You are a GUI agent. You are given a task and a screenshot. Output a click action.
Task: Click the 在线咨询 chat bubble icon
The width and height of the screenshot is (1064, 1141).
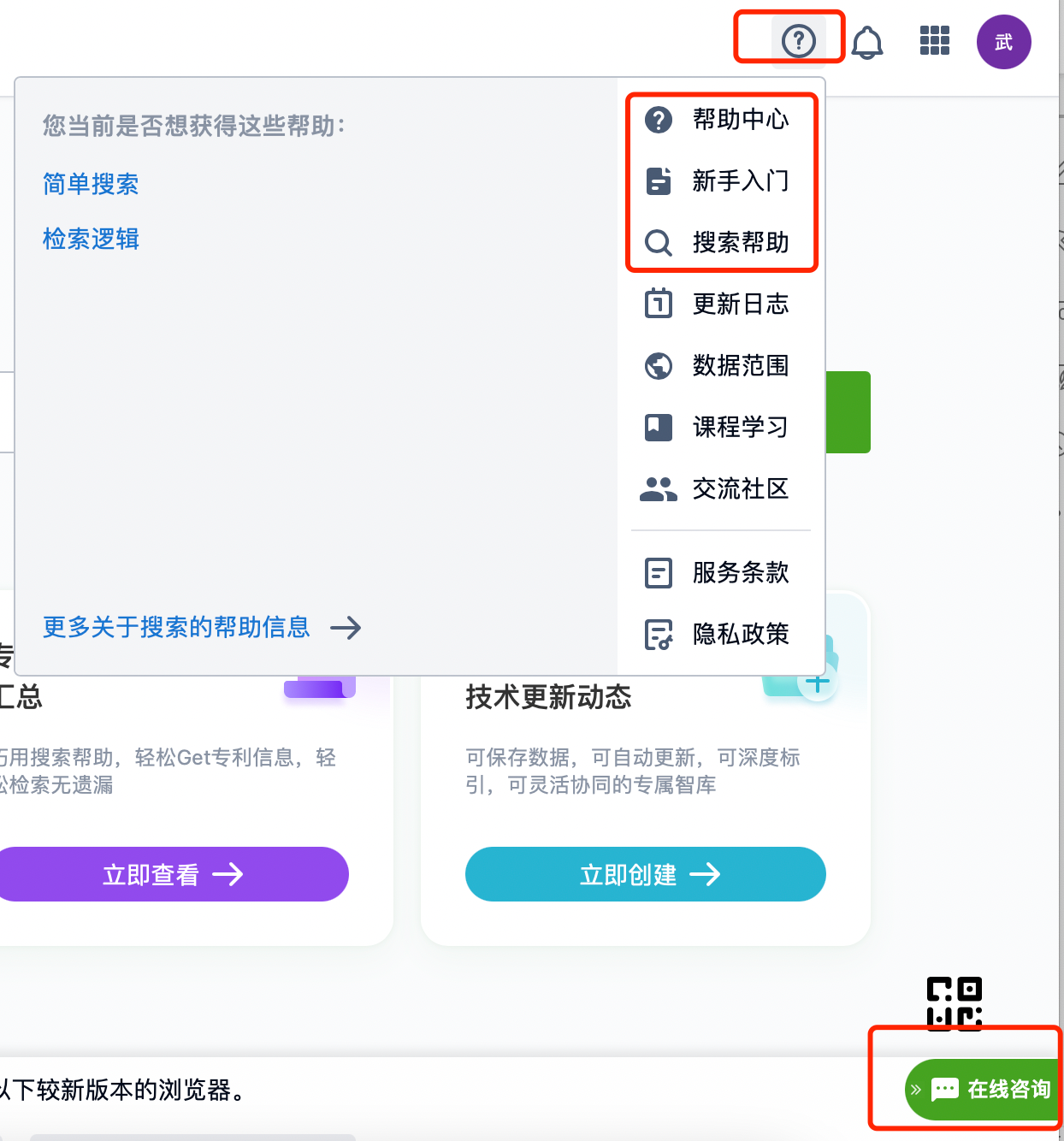[x=944, y=1089]
